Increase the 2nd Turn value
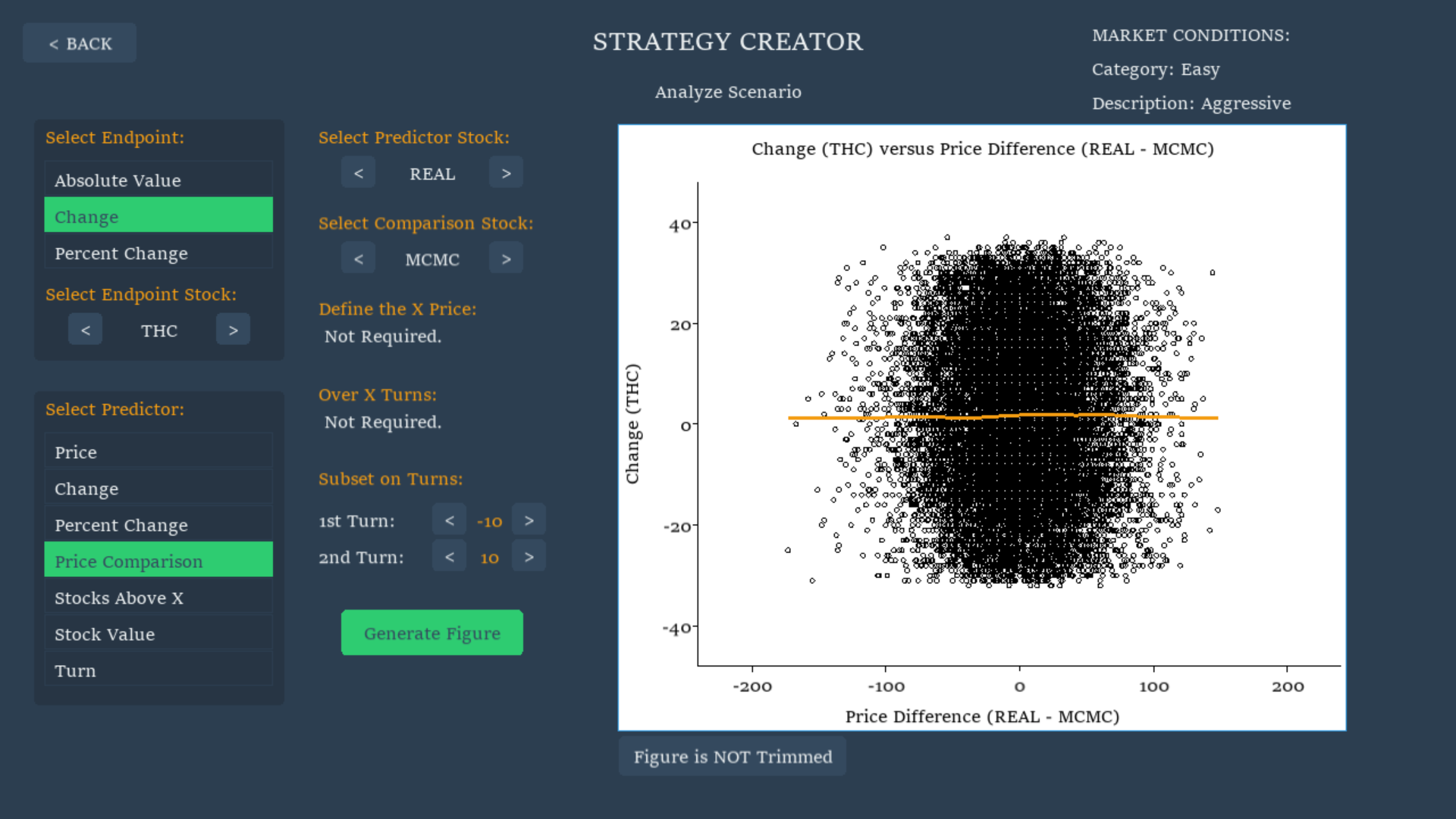Viewport: 1456px width, 819px height. tap(529, 557)
